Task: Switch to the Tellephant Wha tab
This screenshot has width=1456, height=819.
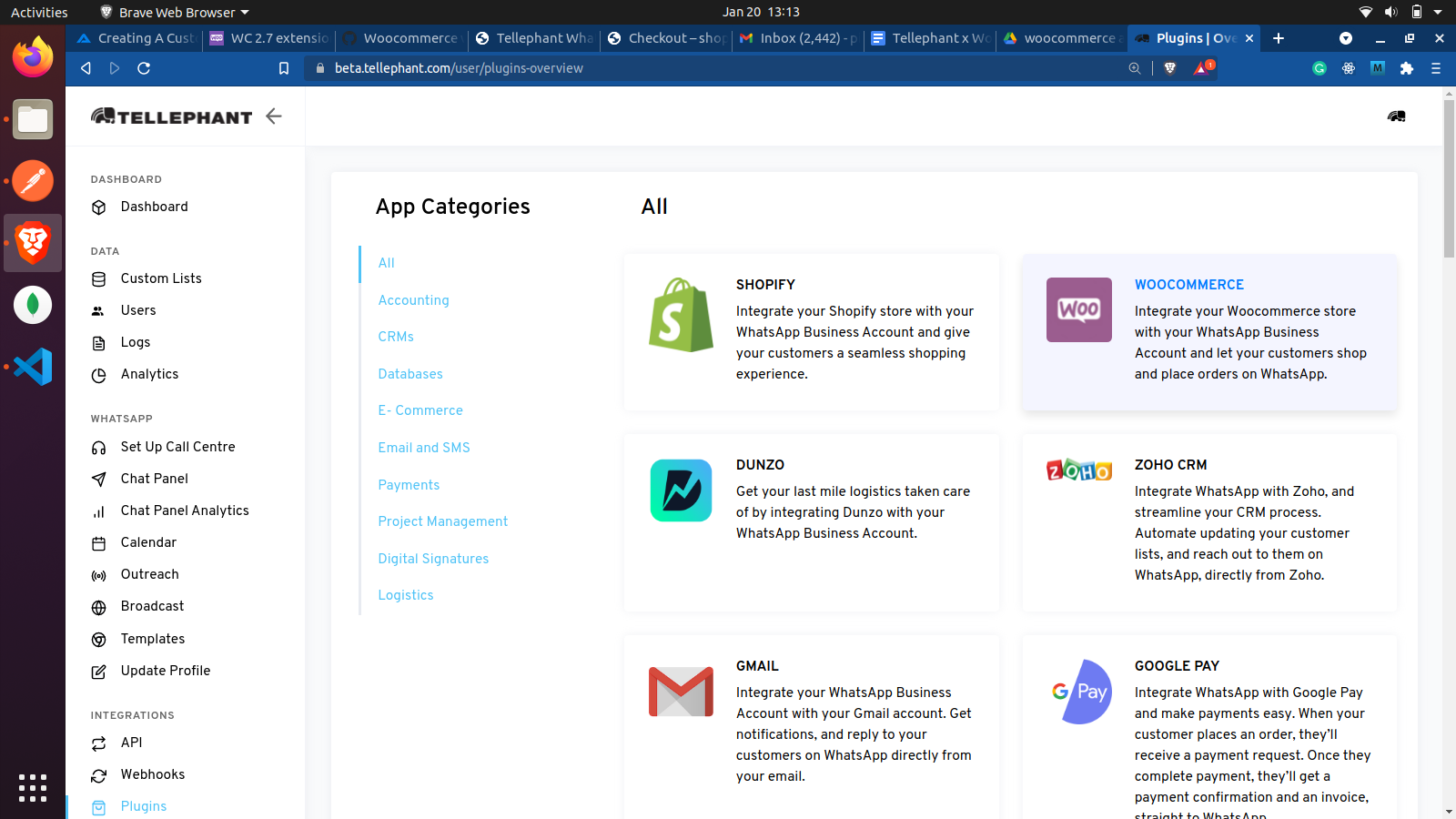Action: pyautogui.click(x=534, y=38)
